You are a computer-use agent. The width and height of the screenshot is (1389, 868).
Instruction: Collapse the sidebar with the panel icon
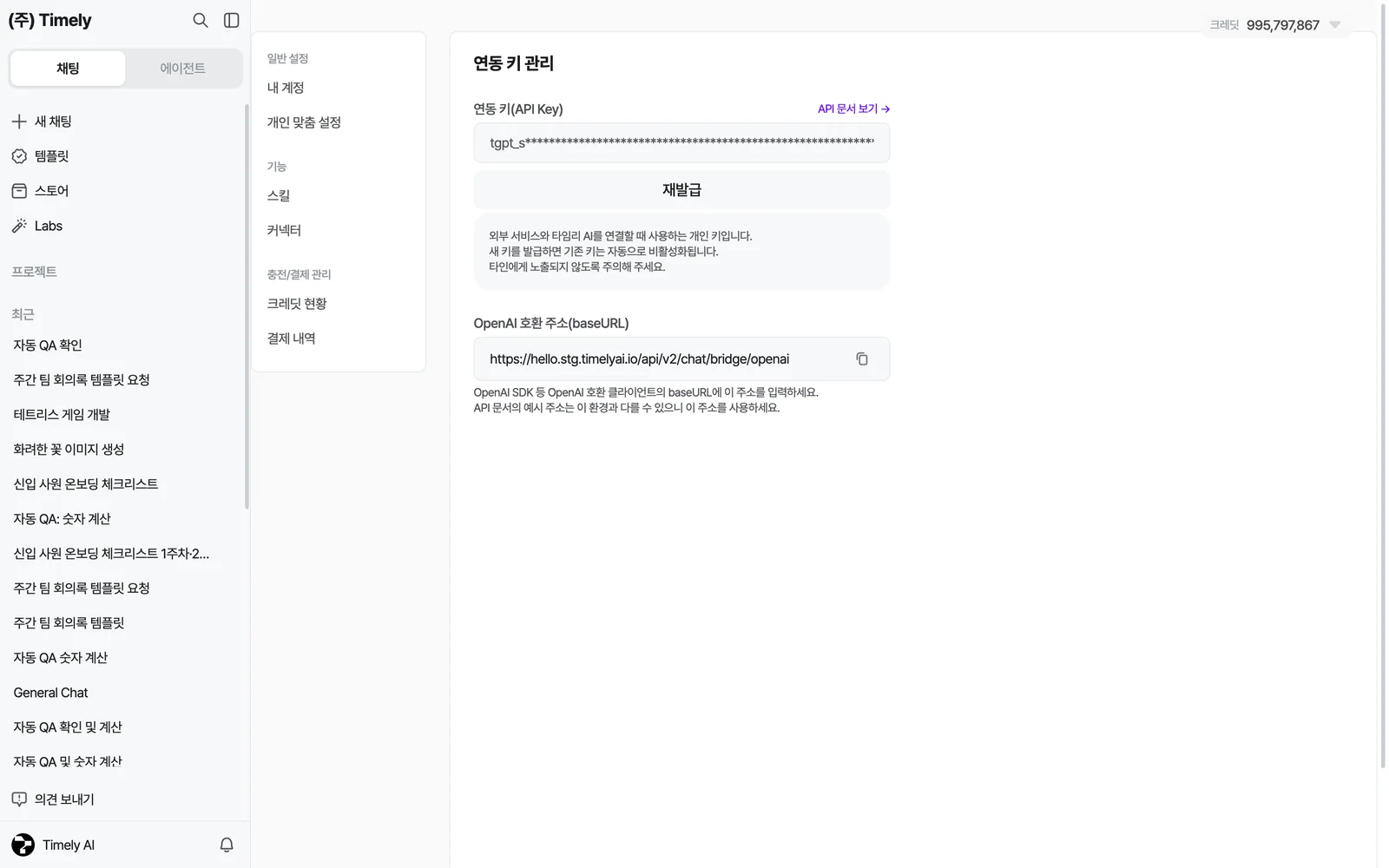[231, 20]
